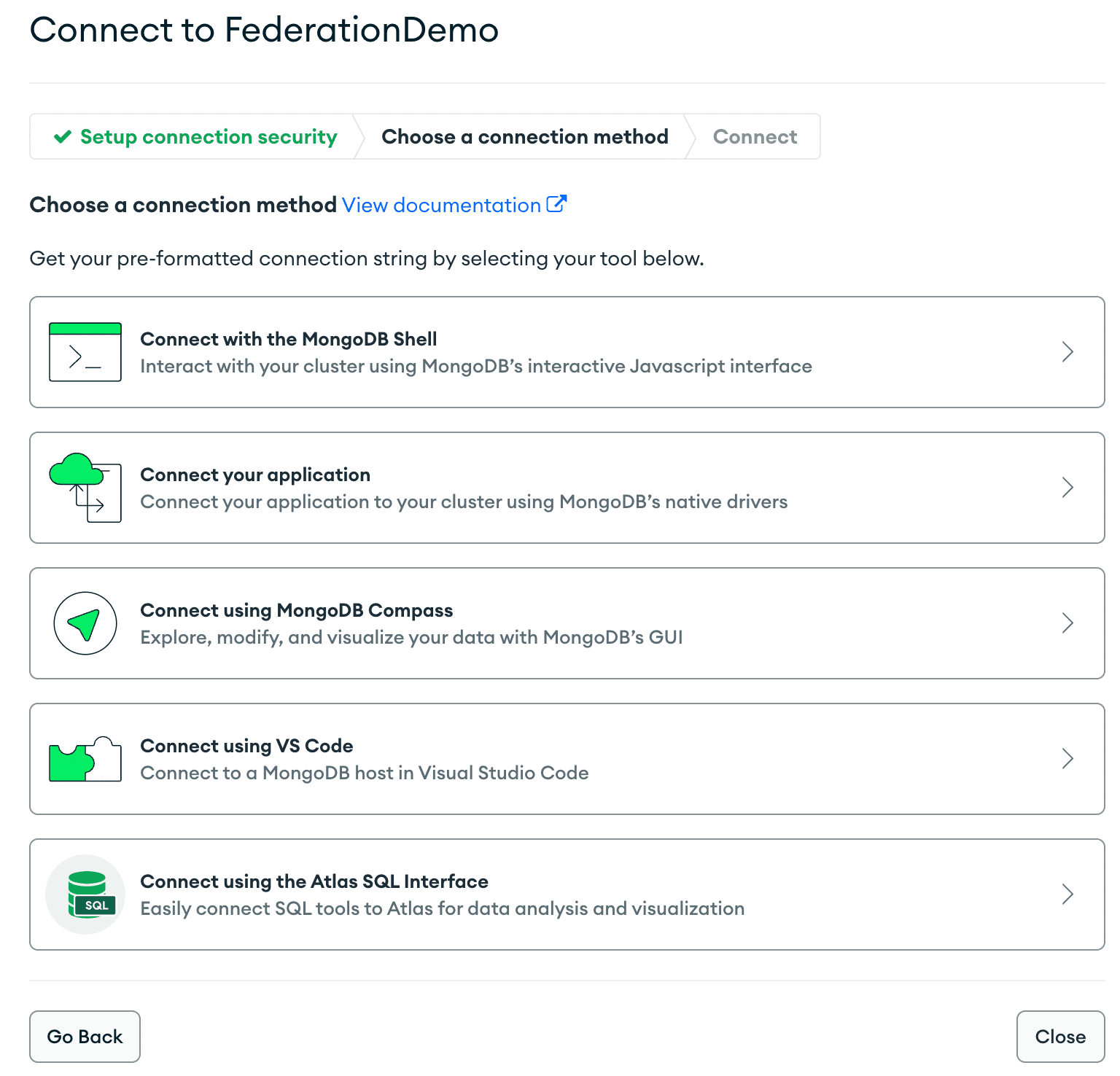Go to Setup connection security step

209,137
